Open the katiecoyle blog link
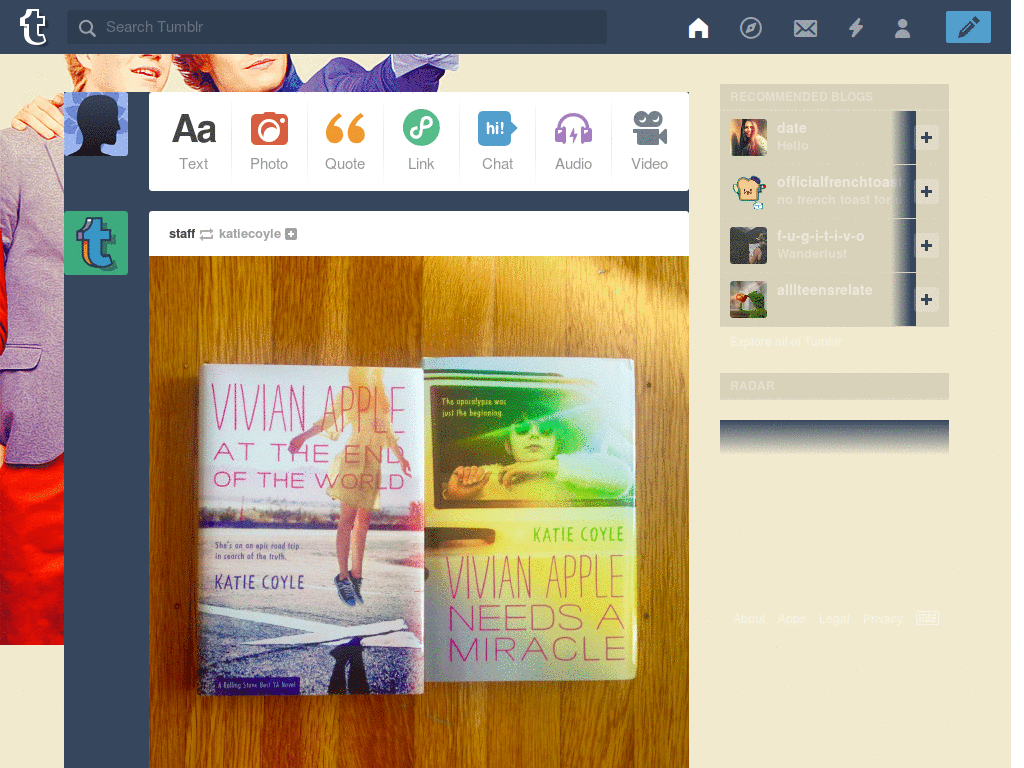 pos(249,234)
